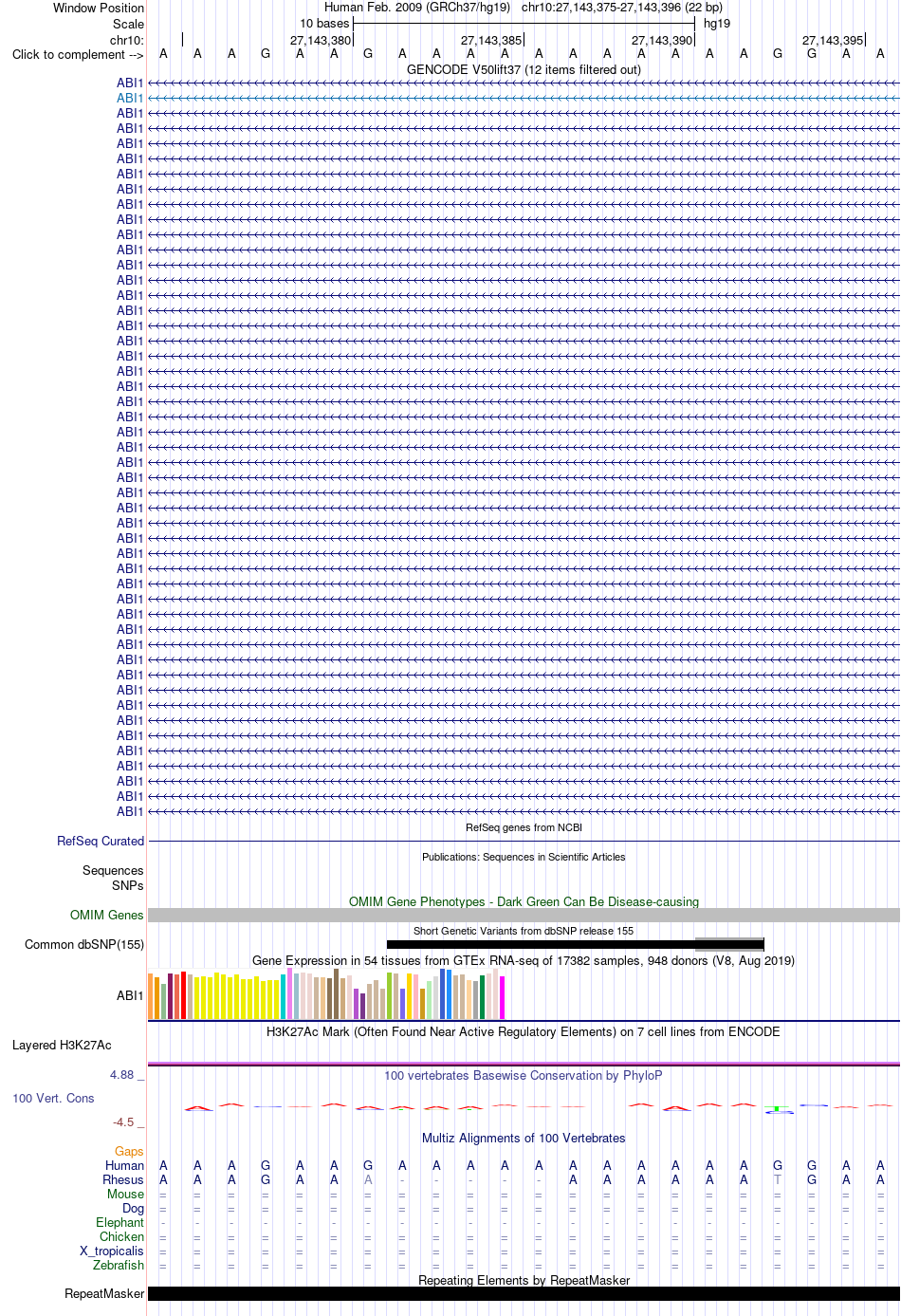Click the -4.5 PhyloP lower scale value
Viewport: 901px width, 1316px height.
point(123,1121)
